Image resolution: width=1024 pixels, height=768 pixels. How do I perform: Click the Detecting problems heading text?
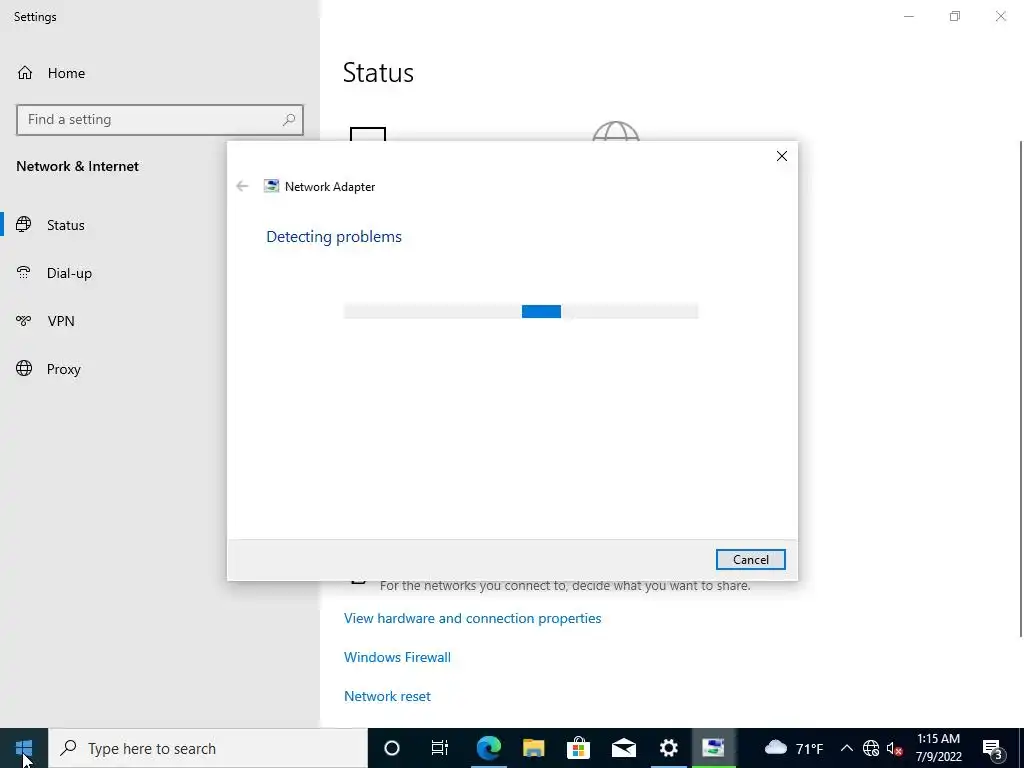tap(334, 236)
